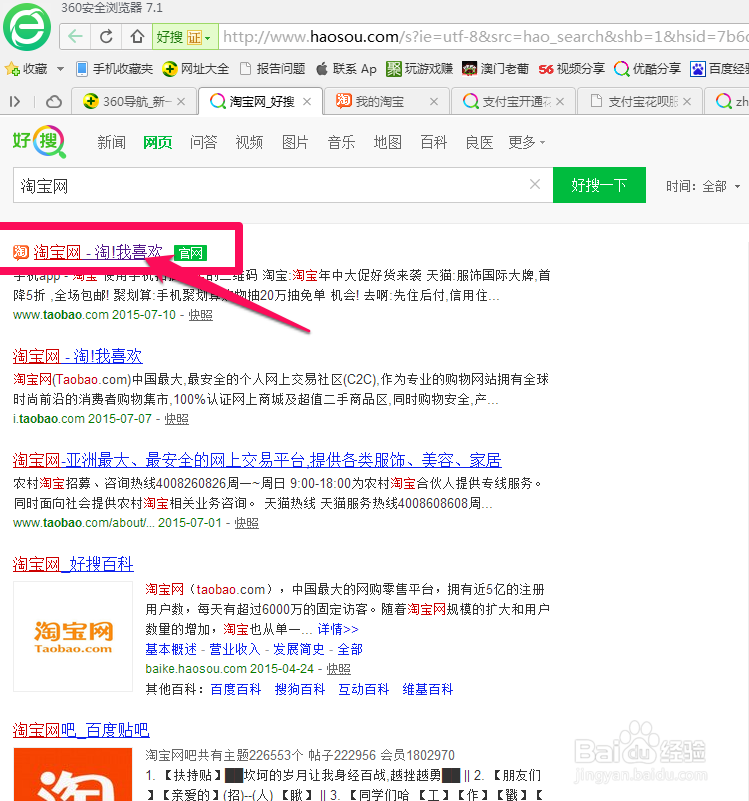Open 快照 for i.taobao.com result

click(x=177, y=419)
